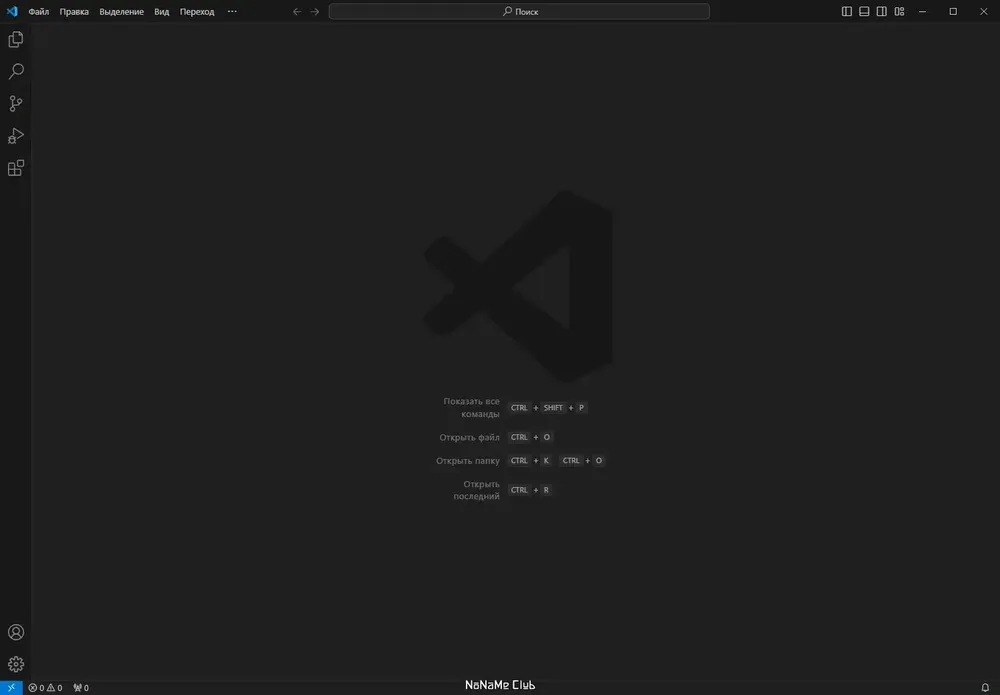Close the VS Code window

[983, 11]
